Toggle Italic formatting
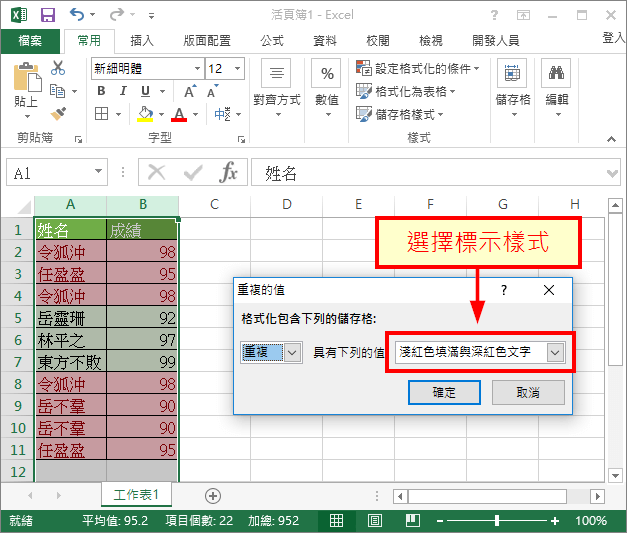The width and height of the screenshot is (627, 533). coord(123,91)
